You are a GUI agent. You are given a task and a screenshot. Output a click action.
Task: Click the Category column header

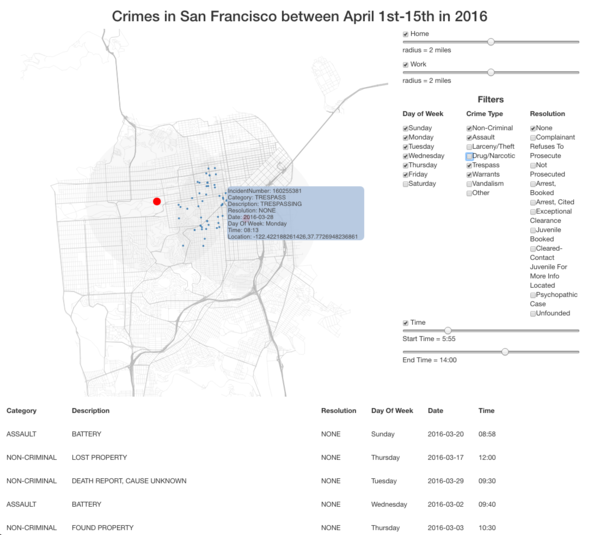21,411
